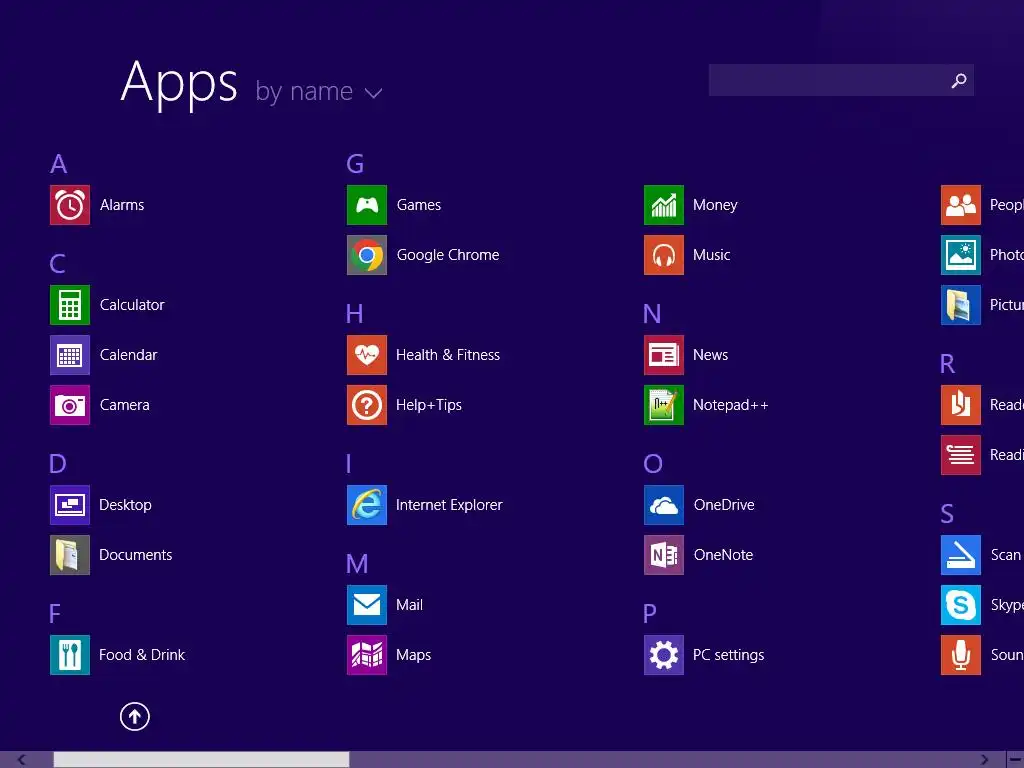The width and height of the screenshot is (1024, 768).
Task: Open the Desktop tile icon
Action: click(x=70, y=505)
